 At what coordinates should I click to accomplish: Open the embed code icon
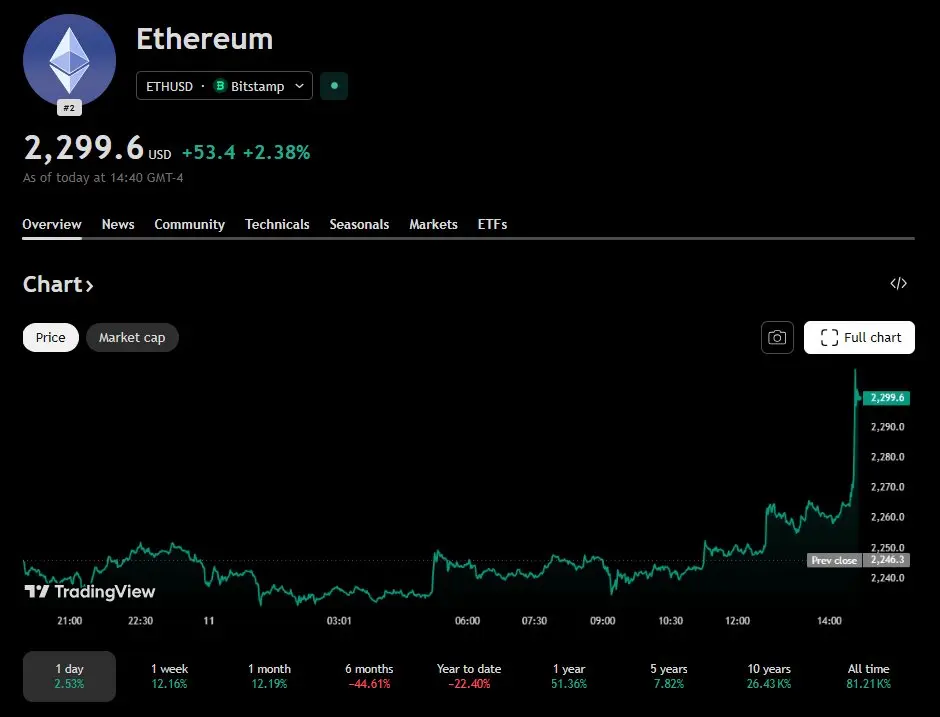pos(898,284)
